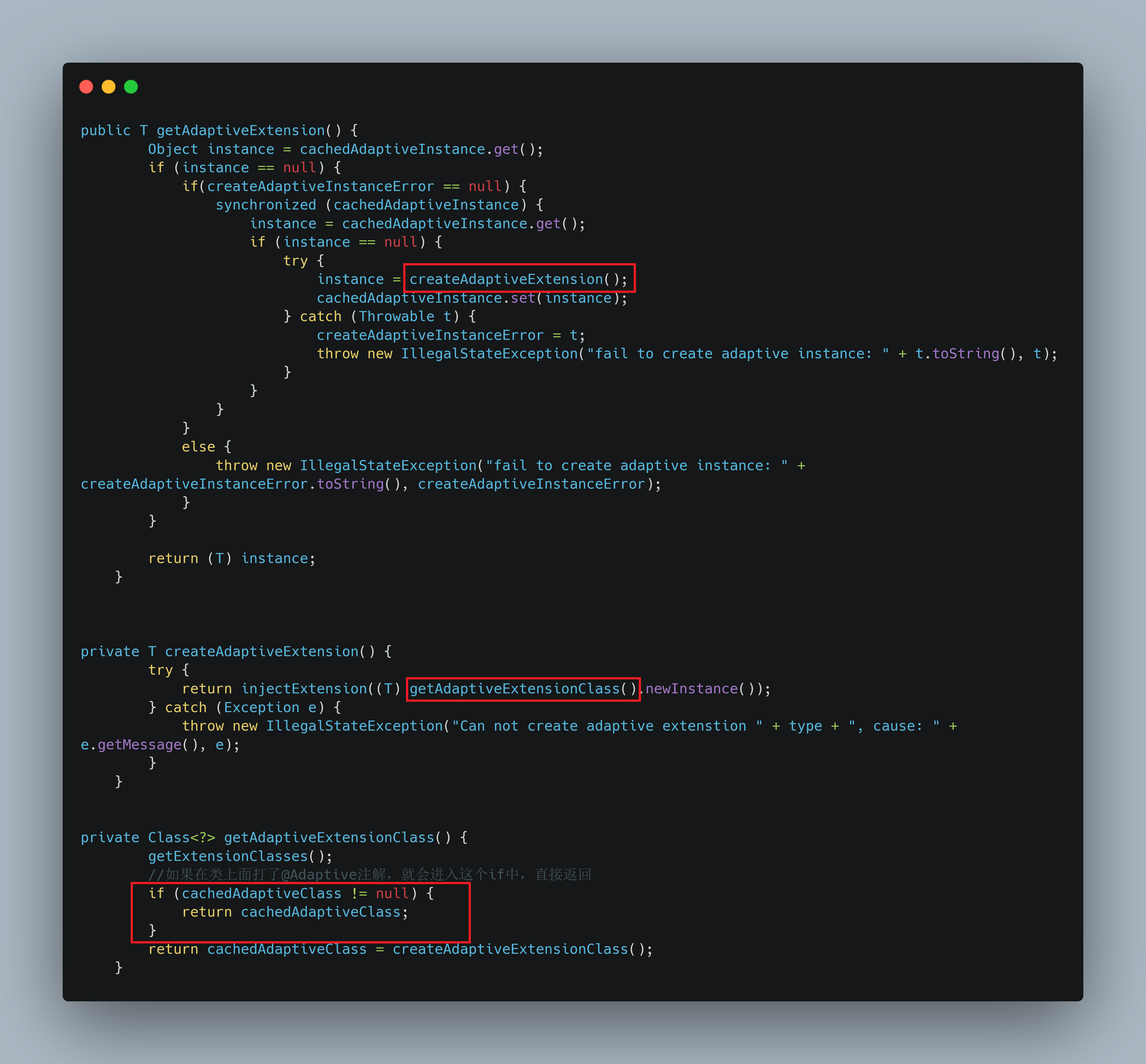The height and width of the screenshot is (1064, 1146).
Task: Click the injectExtension method call
Action: click(304, 689)
